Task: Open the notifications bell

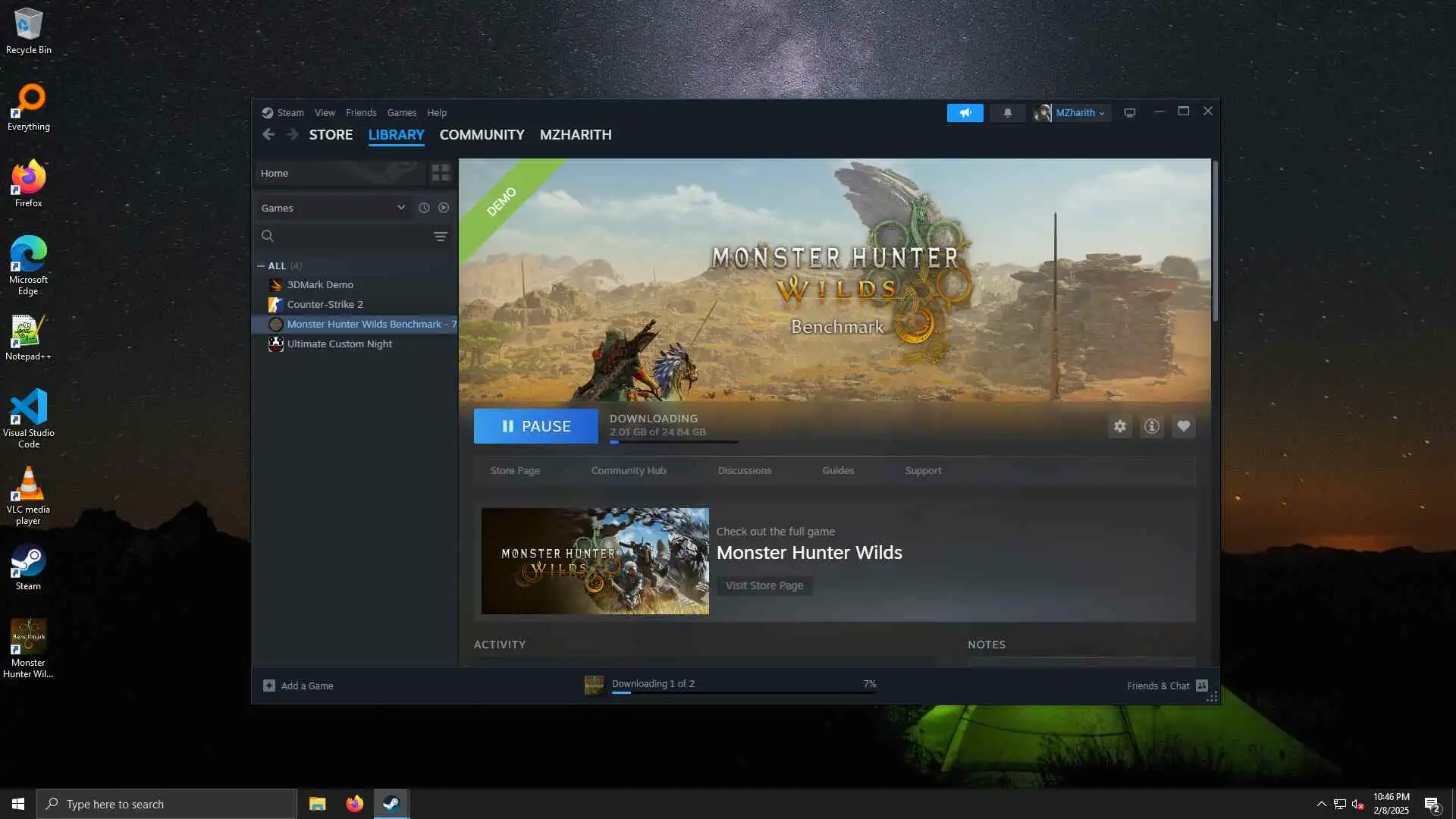Action: pyautogui.click(x=1007, y=113)
